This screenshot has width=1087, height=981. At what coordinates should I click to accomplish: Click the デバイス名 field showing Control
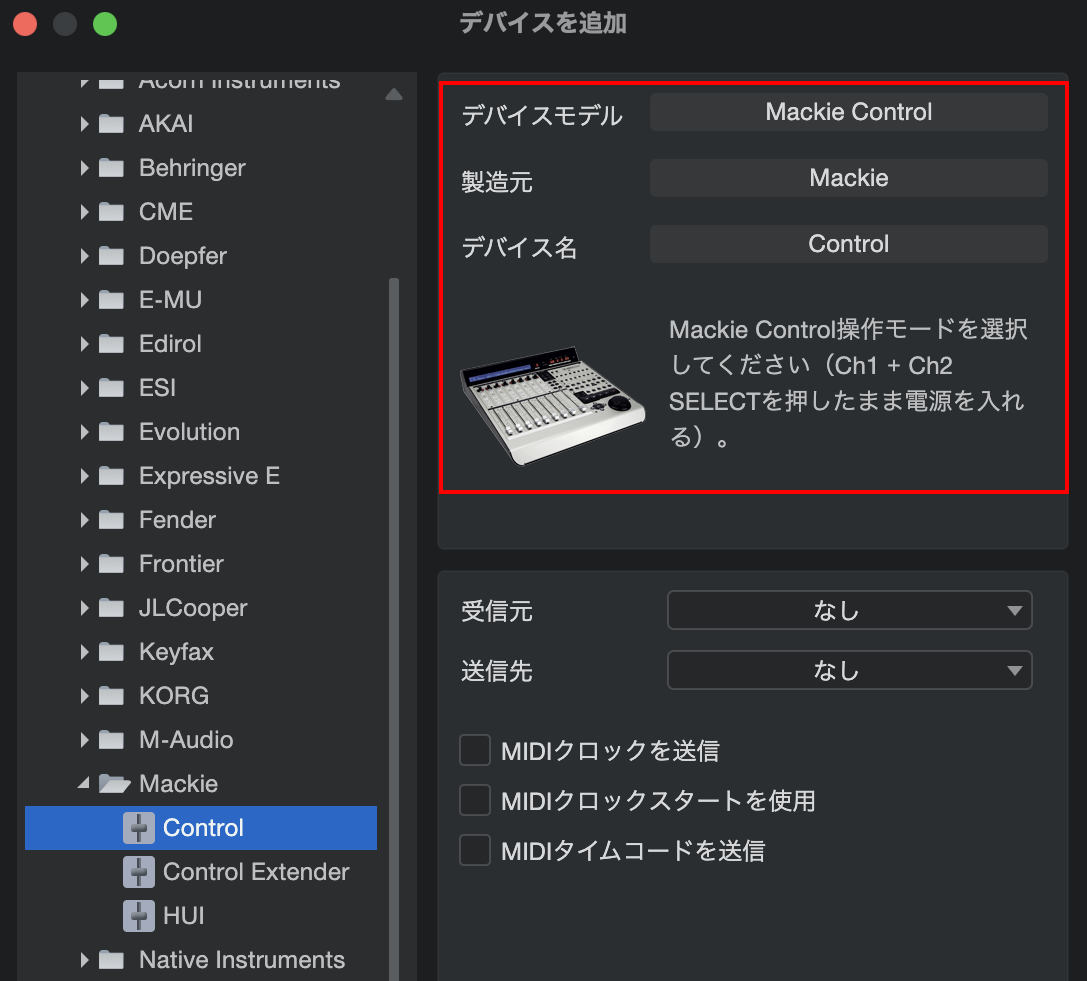849,243
